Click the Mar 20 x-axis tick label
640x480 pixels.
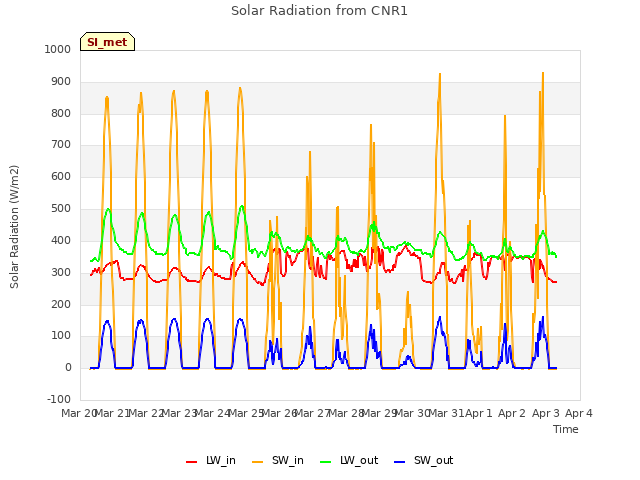click(x=79, y=413)
